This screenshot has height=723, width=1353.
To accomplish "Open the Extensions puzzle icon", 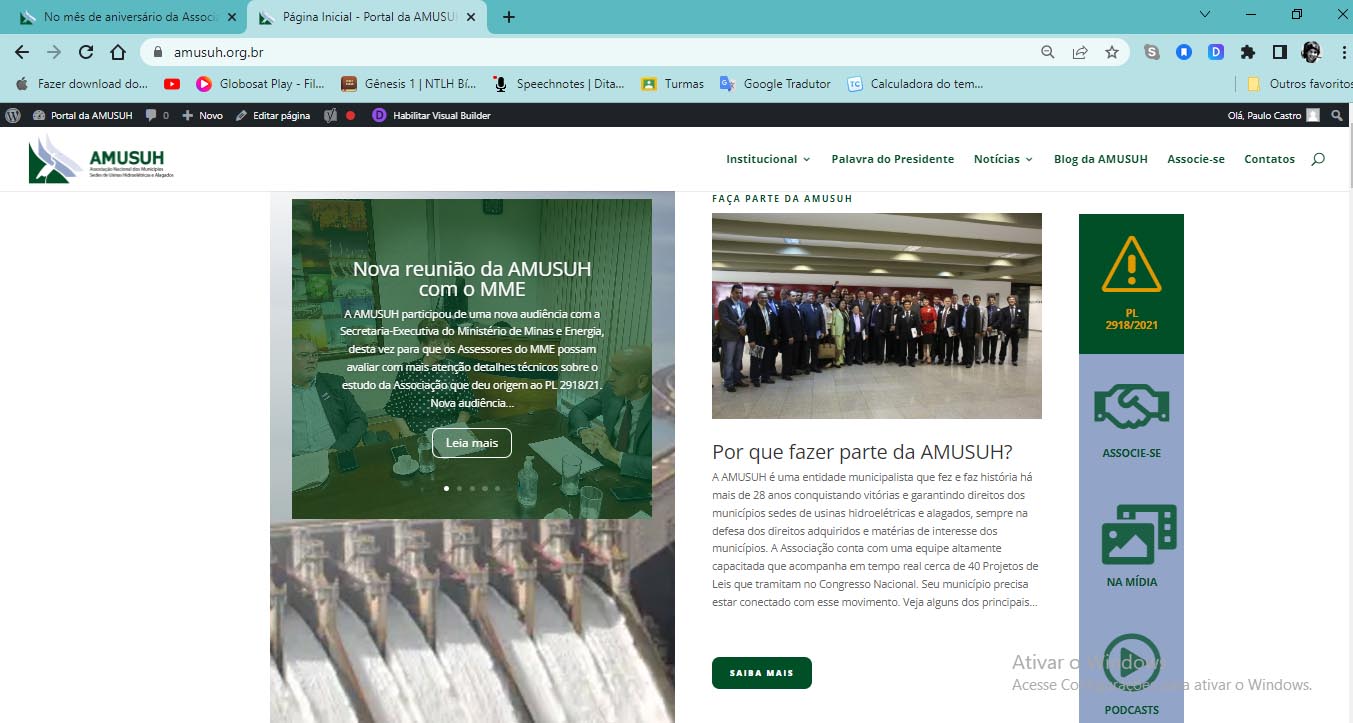I will 1248,52.
